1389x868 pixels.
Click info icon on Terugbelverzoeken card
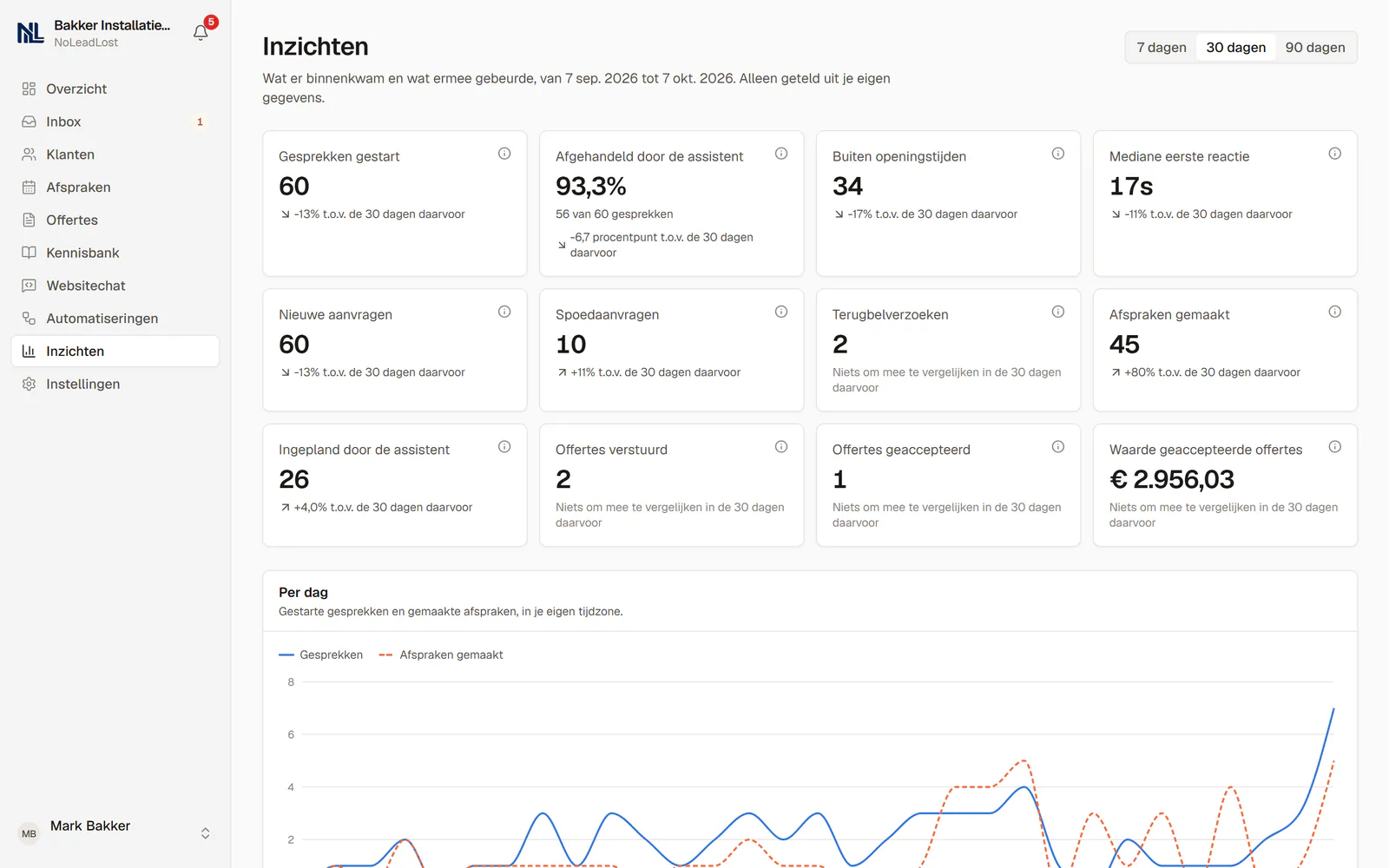(x=1058, y=312)
